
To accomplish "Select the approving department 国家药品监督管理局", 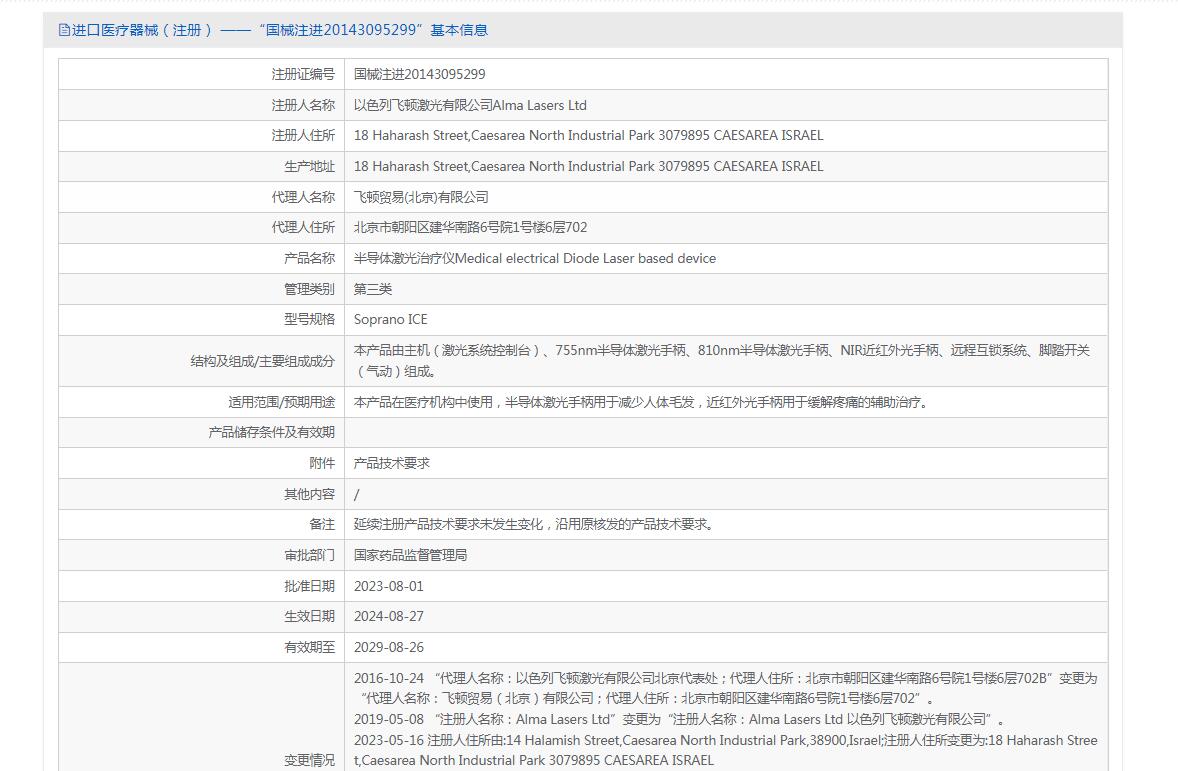I will coord(410,555).
